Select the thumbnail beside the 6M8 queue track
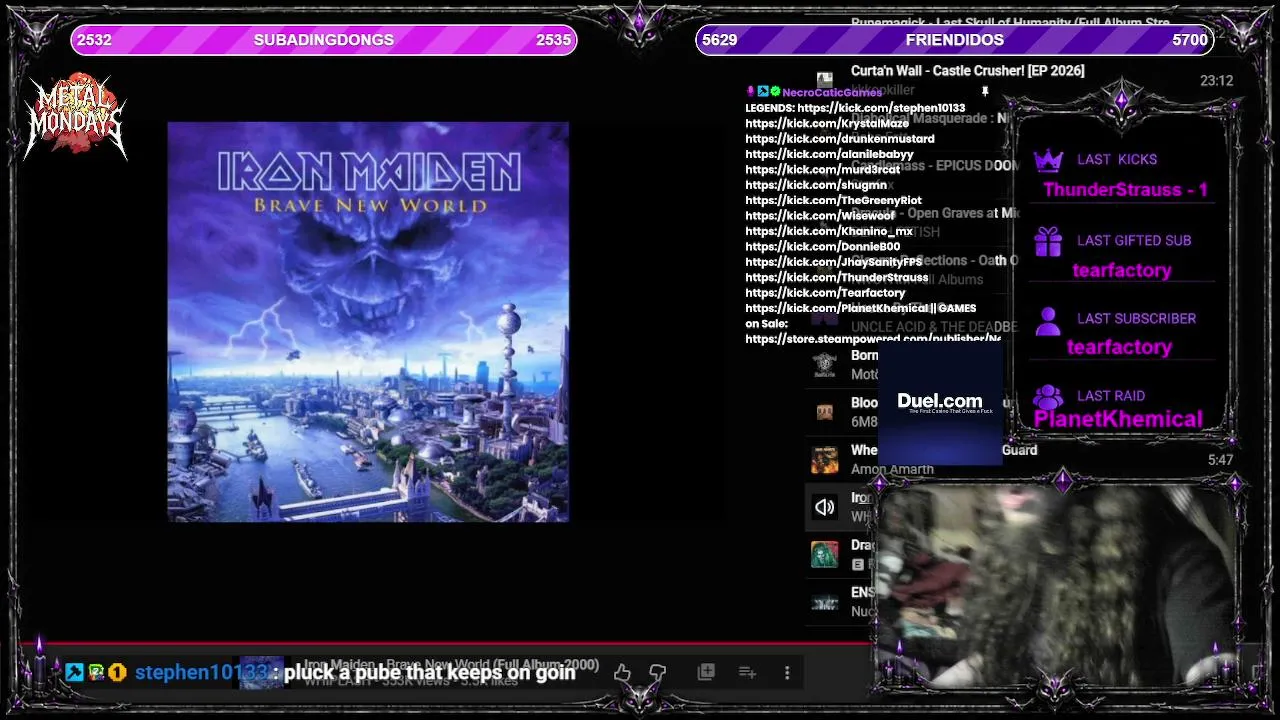The image size is (1280, 720). [824, 412]
